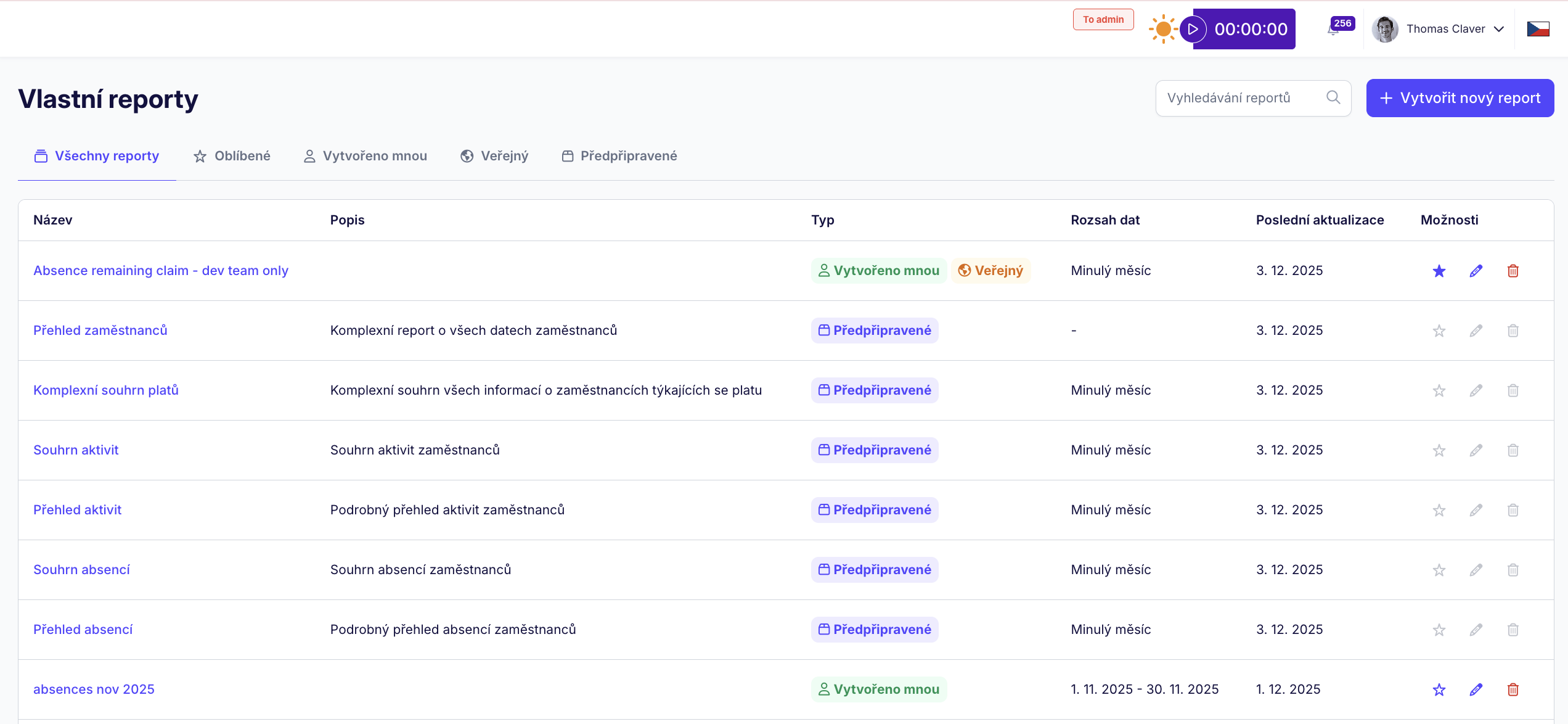
Task: Delete Absence remaining claim report trash icon
Action: 1513,271
